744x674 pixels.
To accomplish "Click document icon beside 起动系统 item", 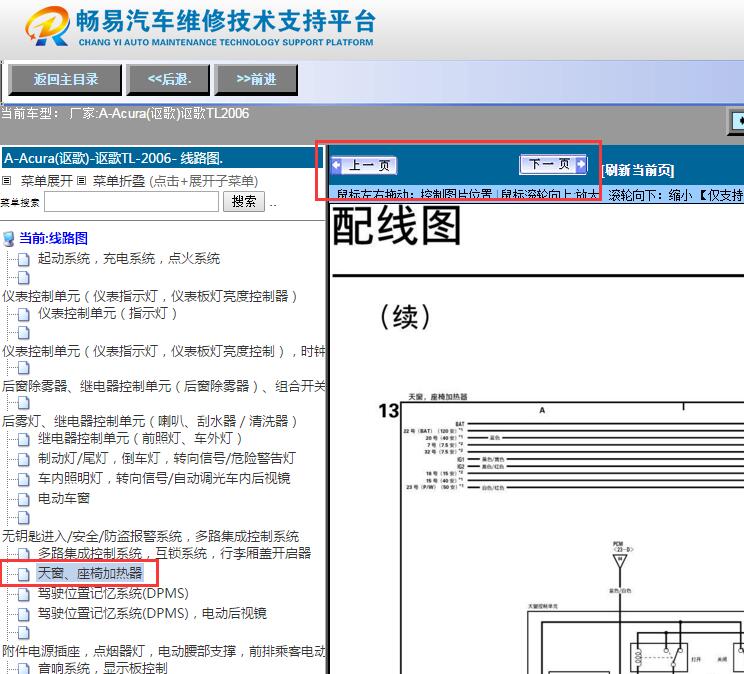I will (23, 259).
